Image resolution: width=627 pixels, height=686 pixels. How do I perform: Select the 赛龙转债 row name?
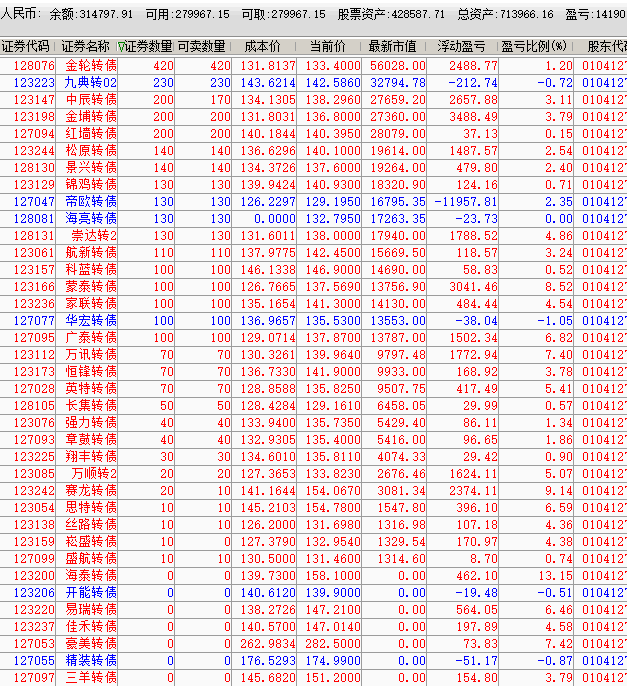point(91,490)
